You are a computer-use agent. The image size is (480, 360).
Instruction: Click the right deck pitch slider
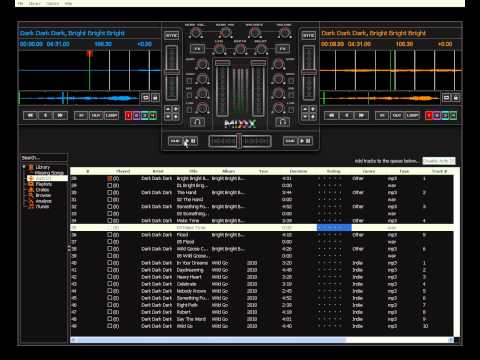pos(308,72)
